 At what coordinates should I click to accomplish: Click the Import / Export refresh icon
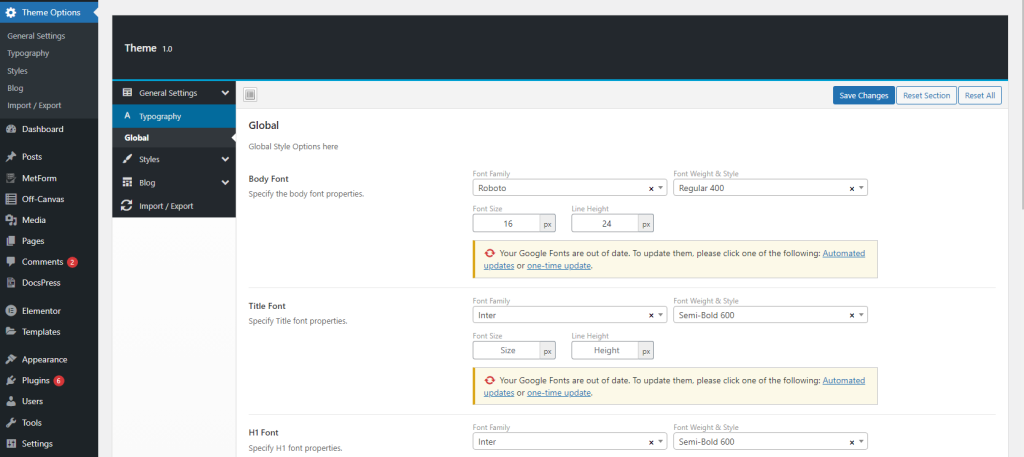click(127, 206)
